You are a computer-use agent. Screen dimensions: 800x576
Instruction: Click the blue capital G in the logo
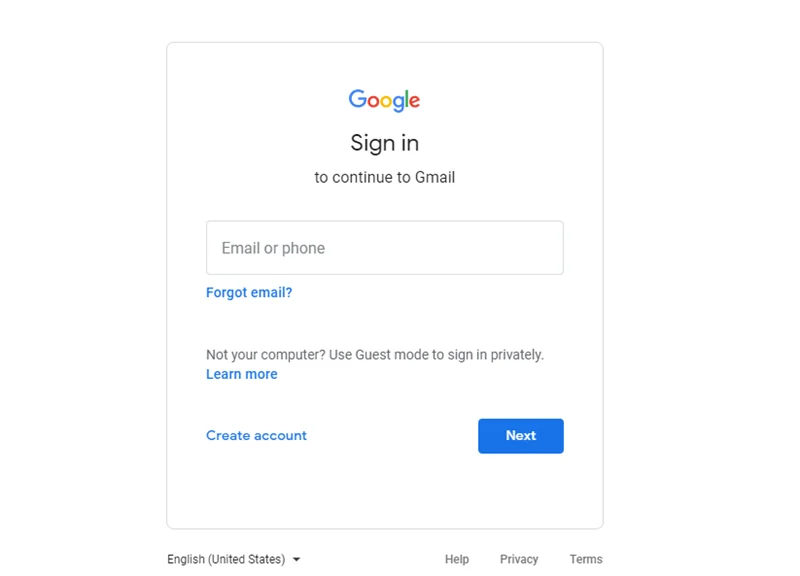(357, 99)
